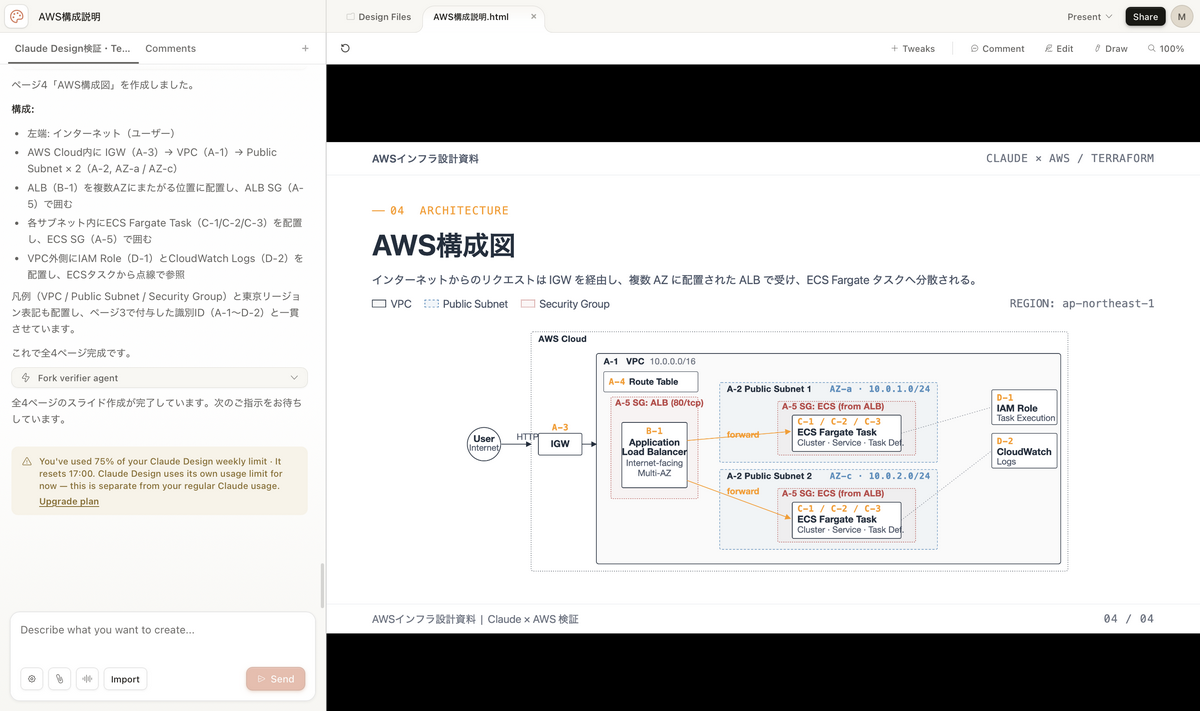The image size is (1200, 711).
Task: Click the AWS構成図 slide heading
Action: (443, 246)
